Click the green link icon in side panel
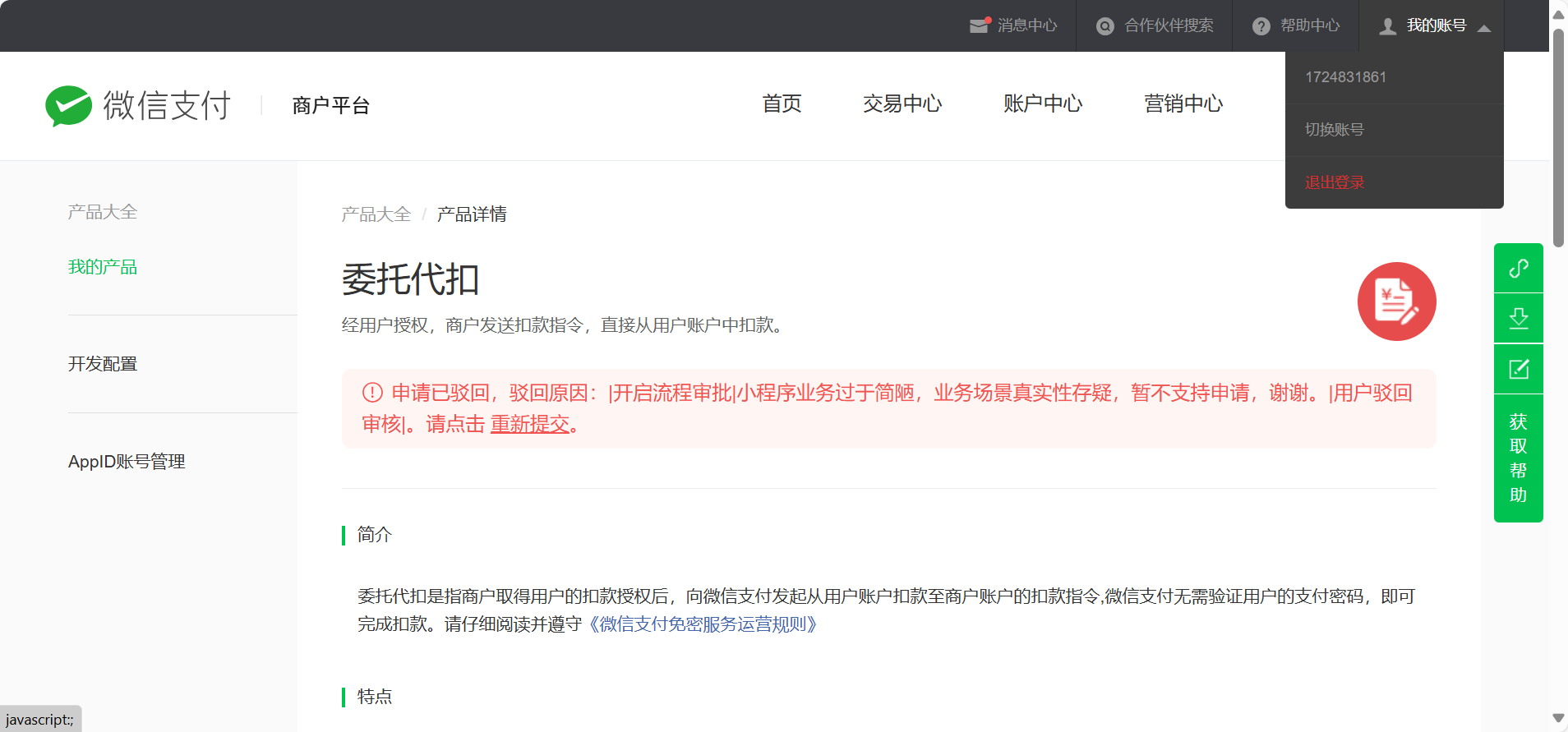1568x732 pixels. click(1519, 268)
